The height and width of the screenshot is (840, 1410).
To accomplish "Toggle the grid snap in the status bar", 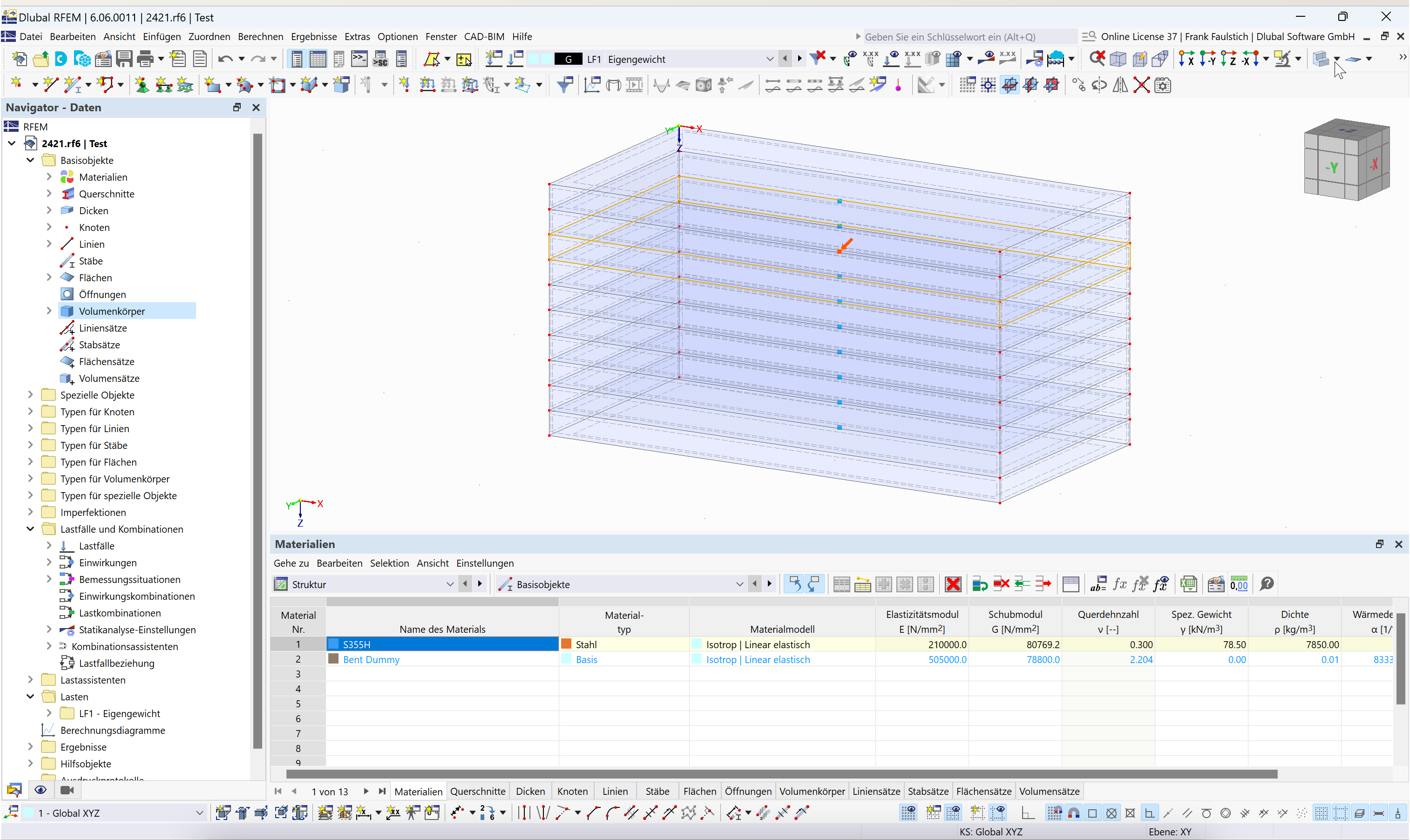I will tap(1054, 813).
